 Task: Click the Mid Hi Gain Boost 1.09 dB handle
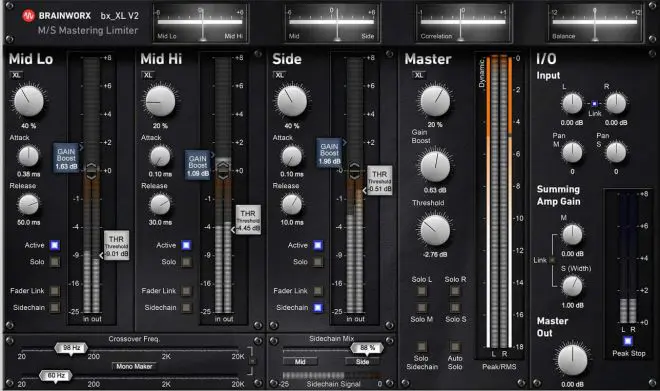pos(198,165)
